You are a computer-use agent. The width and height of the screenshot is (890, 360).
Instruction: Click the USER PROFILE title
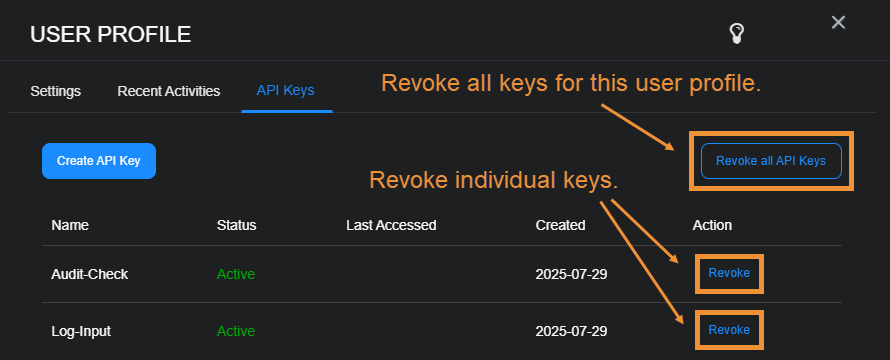tap(111, 35)
